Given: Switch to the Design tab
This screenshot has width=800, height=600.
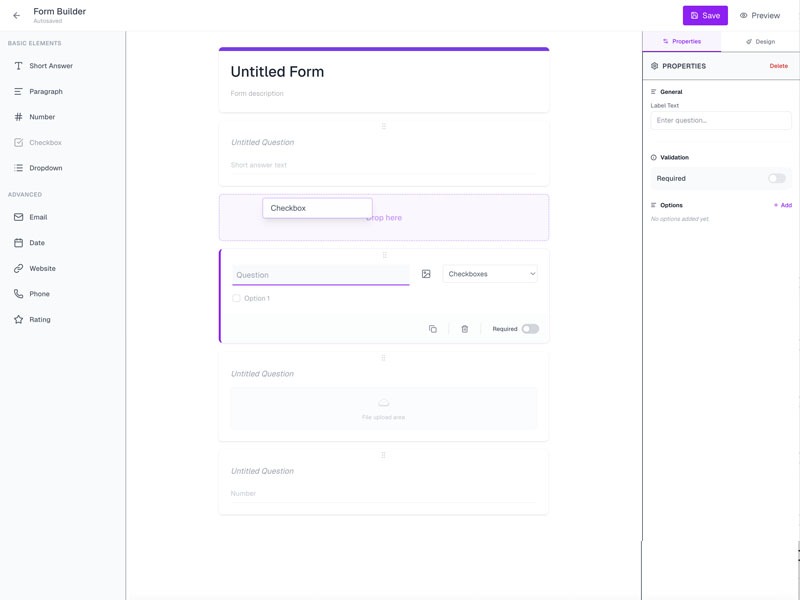Looking at the screenshot, I should point(760,41).
